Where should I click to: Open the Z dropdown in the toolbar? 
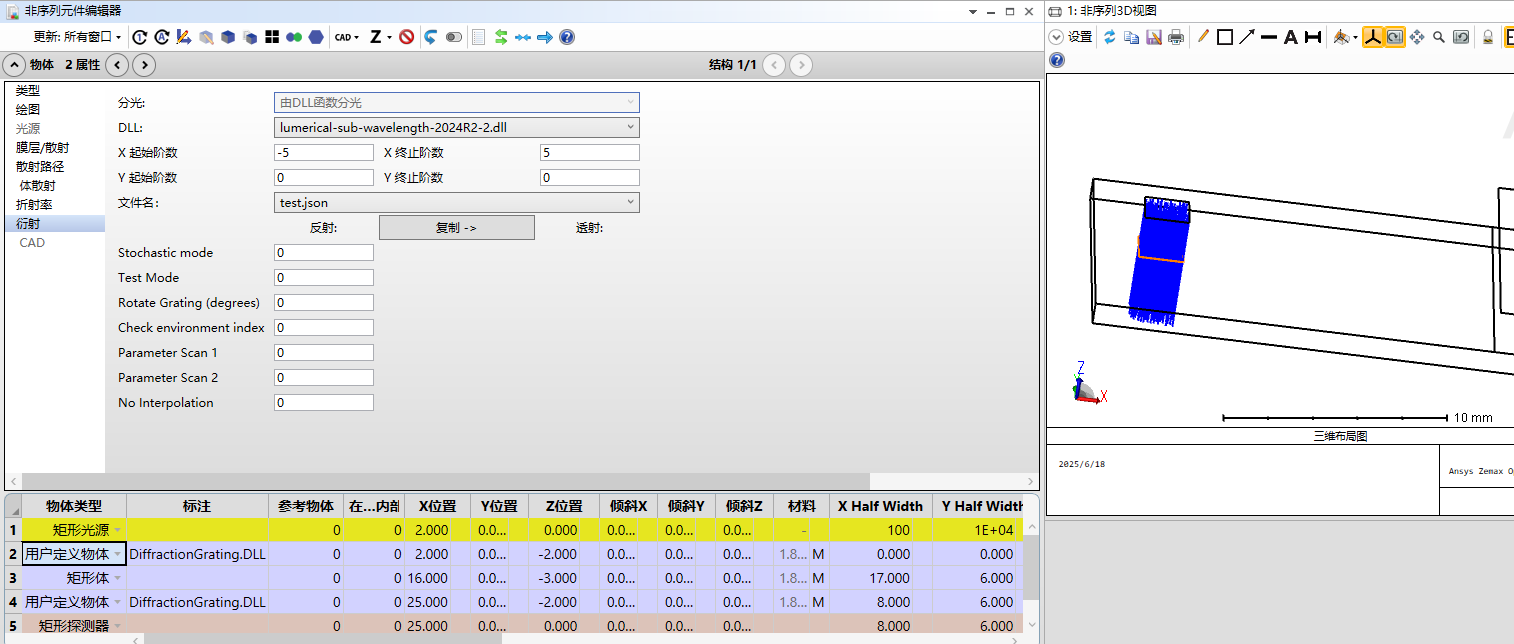[381, 37]
